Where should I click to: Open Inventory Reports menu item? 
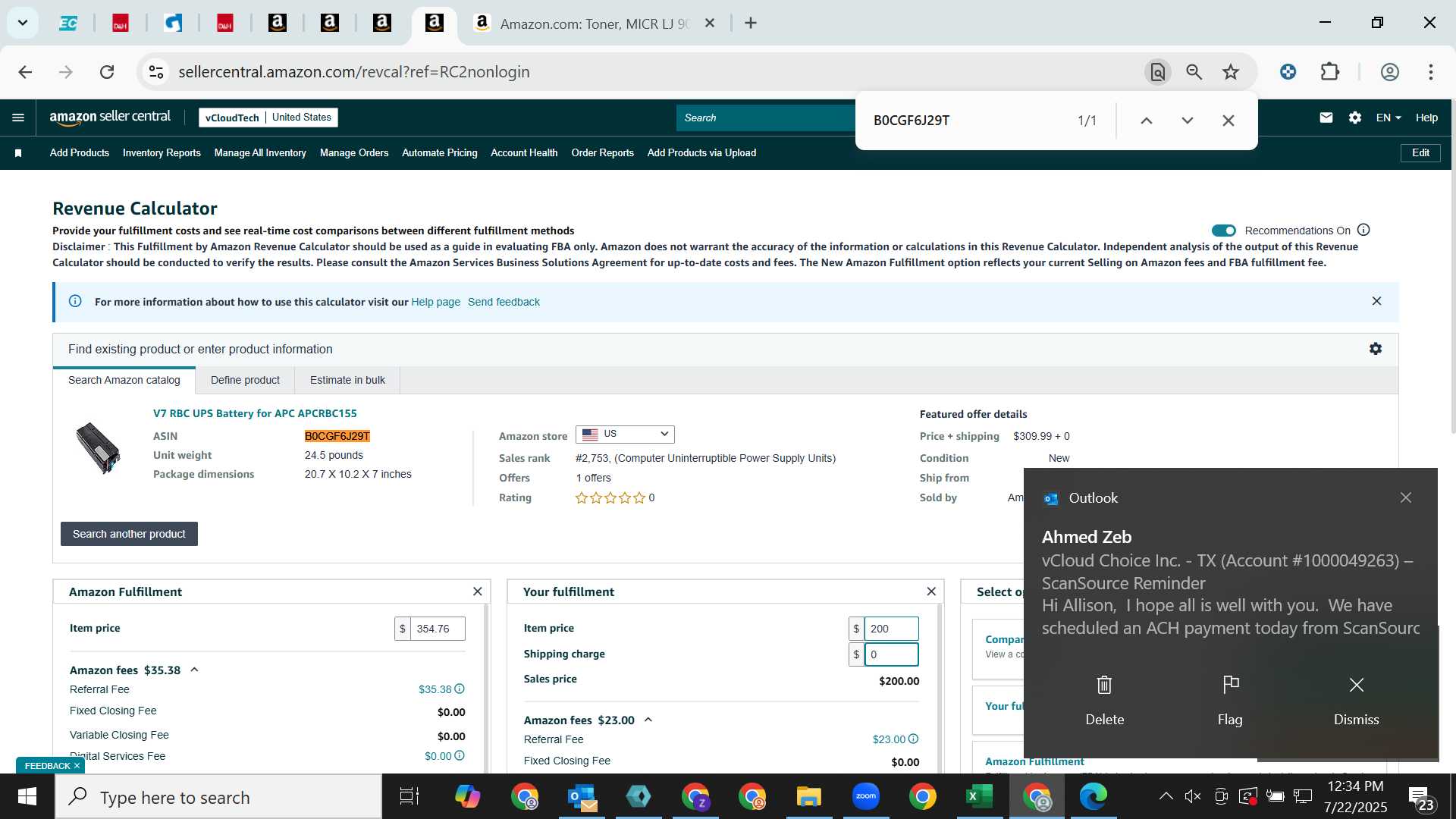[x=162, y=153]
